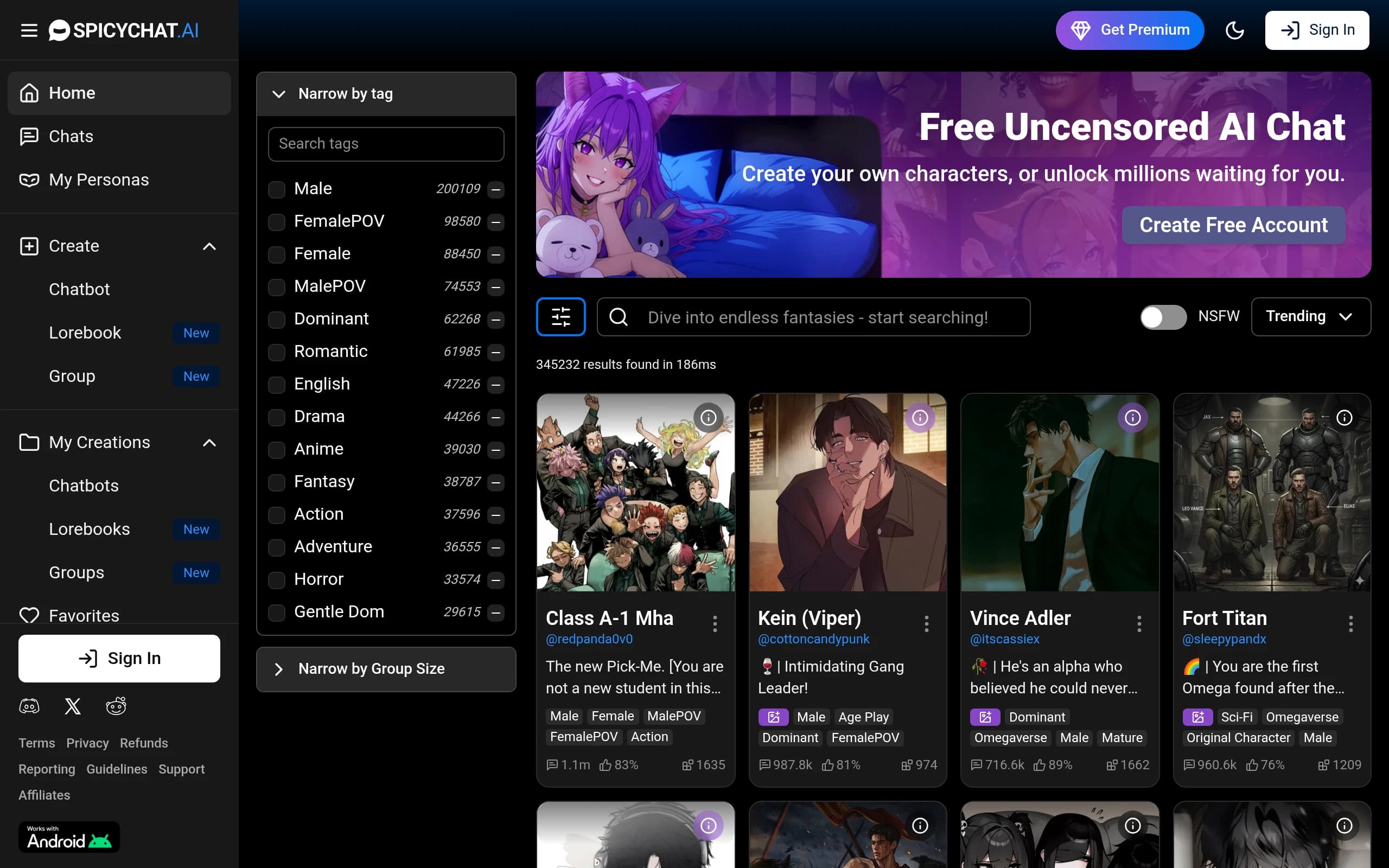The image size is (1389, 868).
Task: Open the hamburger menu icon
Action: 29,30
